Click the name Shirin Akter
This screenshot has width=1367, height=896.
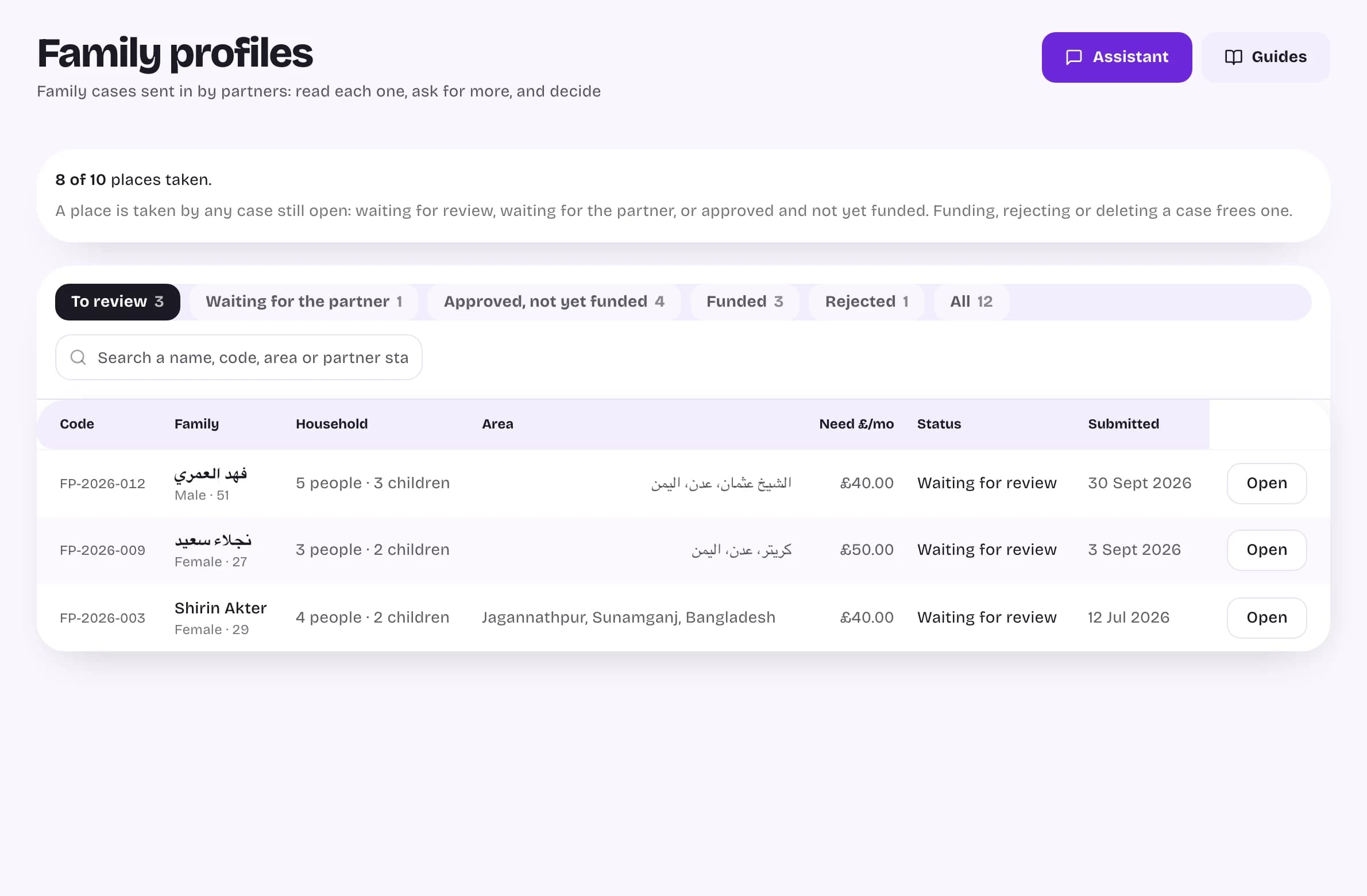pyautogui.click(x=221, y=608)
